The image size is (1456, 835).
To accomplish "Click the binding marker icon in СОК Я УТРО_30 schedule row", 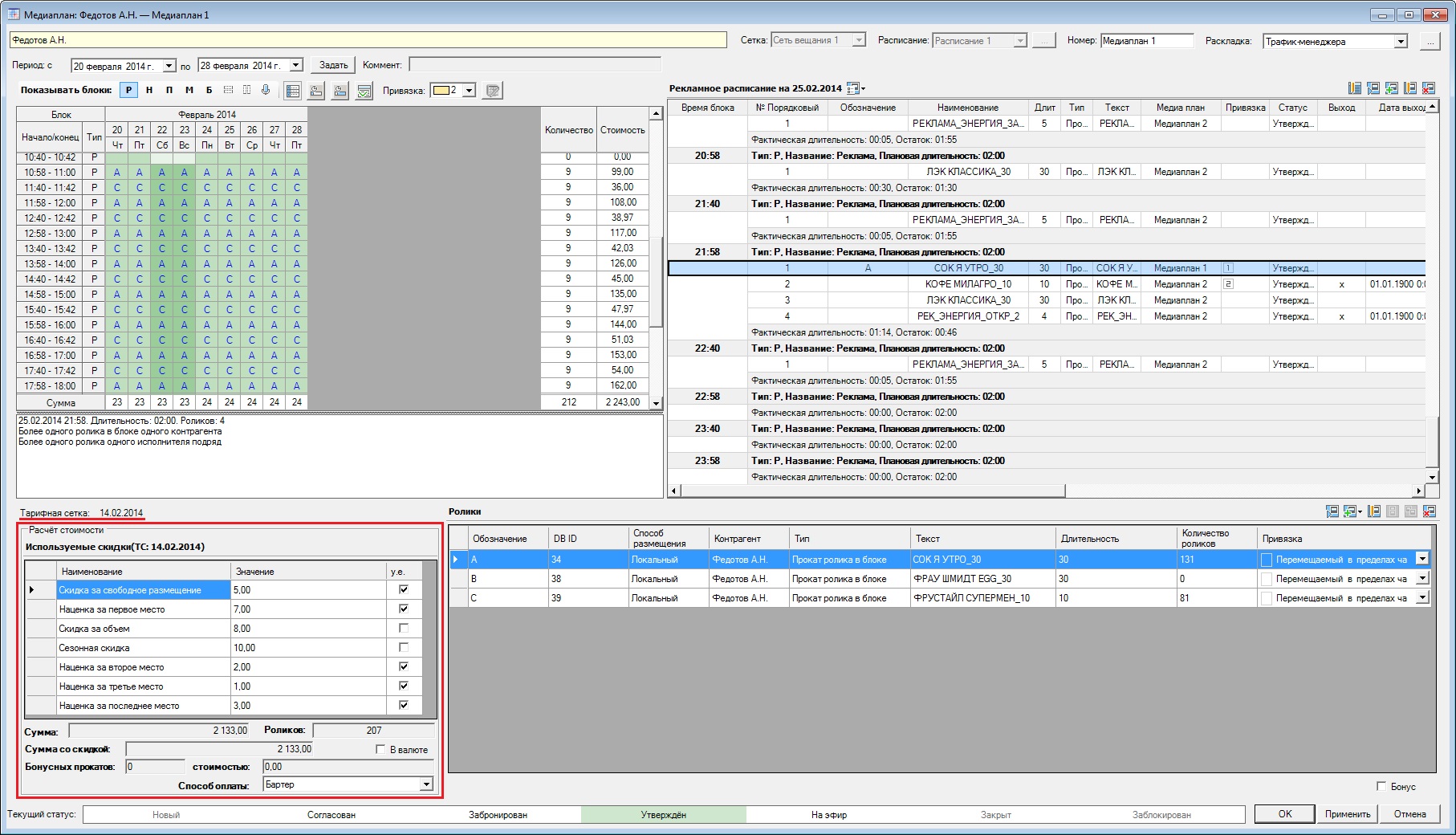I will (1229, 268).
